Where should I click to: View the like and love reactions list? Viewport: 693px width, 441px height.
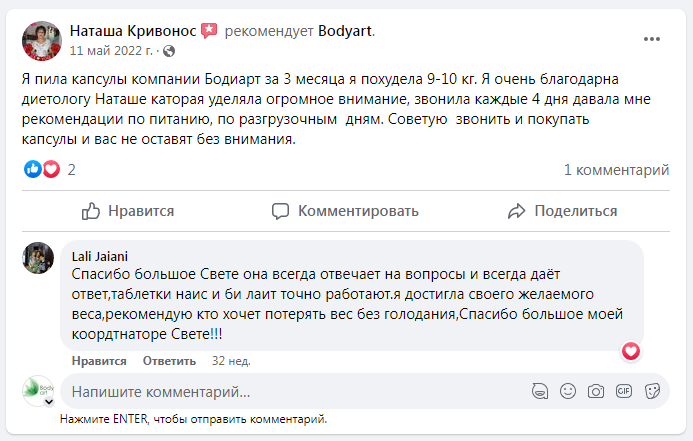click(x=44, y=170)
